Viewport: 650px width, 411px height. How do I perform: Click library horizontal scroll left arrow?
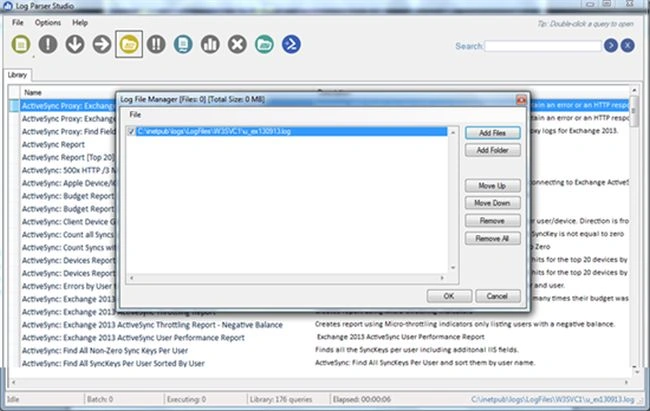(x=13, y=382)
